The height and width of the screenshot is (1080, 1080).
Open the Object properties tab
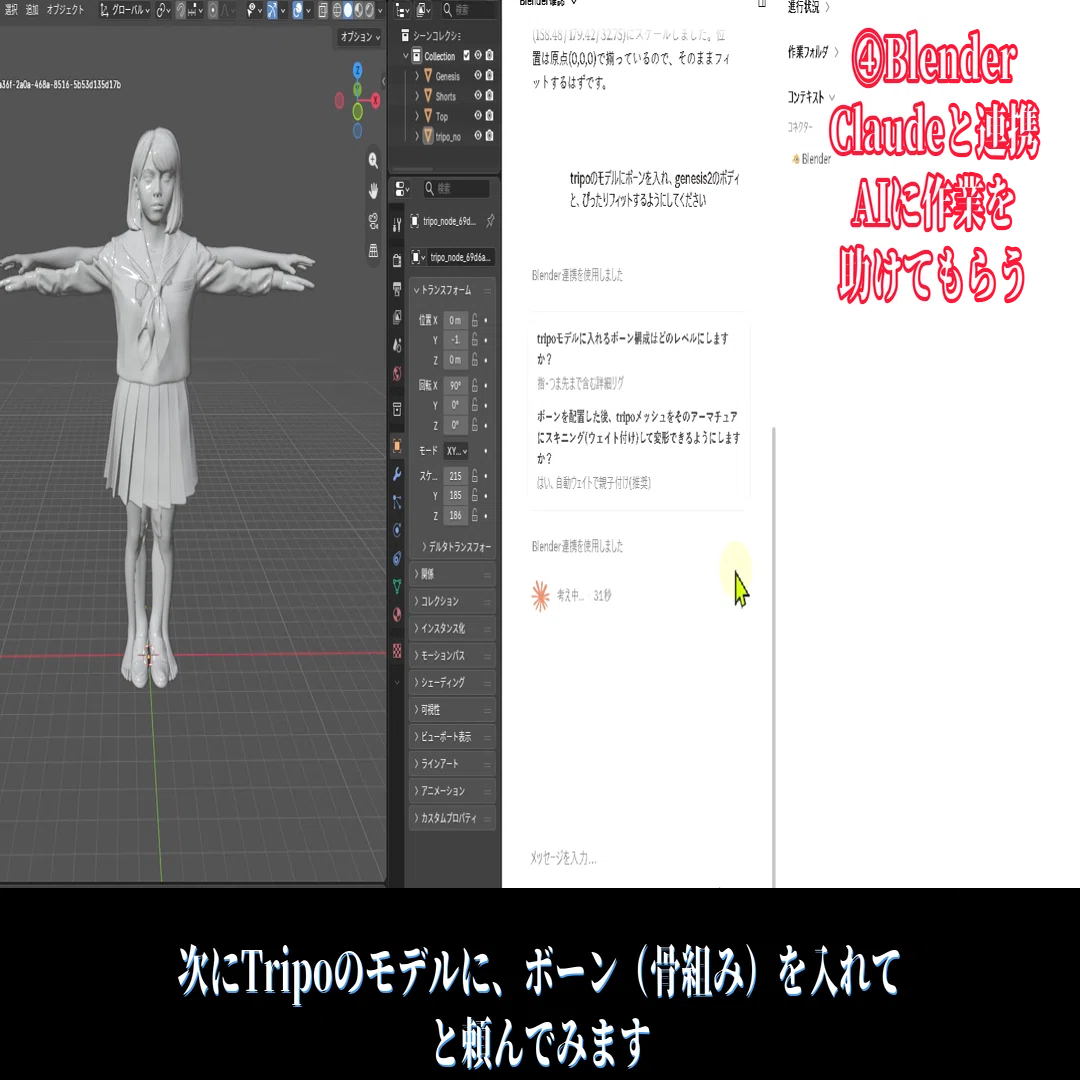click(397, 446)
